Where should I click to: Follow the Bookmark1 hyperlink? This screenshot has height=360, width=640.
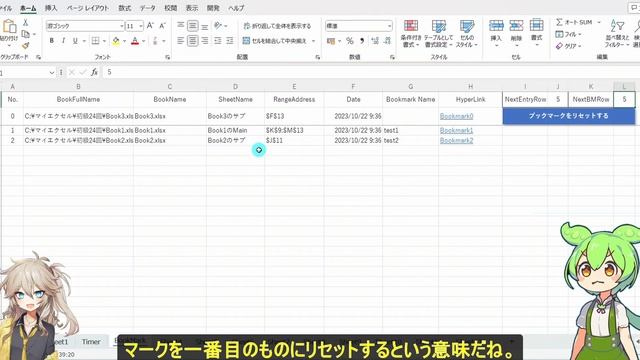tap(456, 130)
